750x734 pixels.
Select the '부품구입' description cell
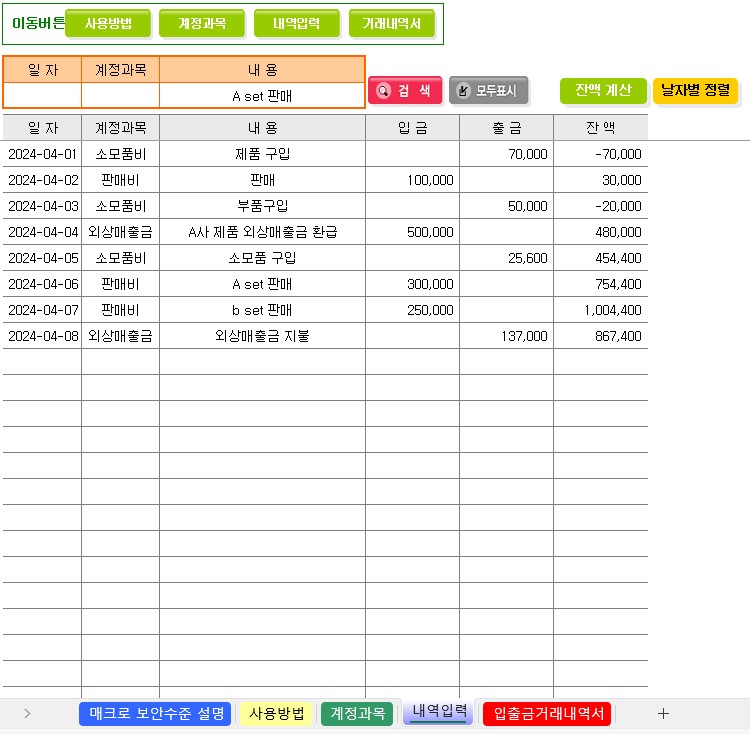(262, 206)
